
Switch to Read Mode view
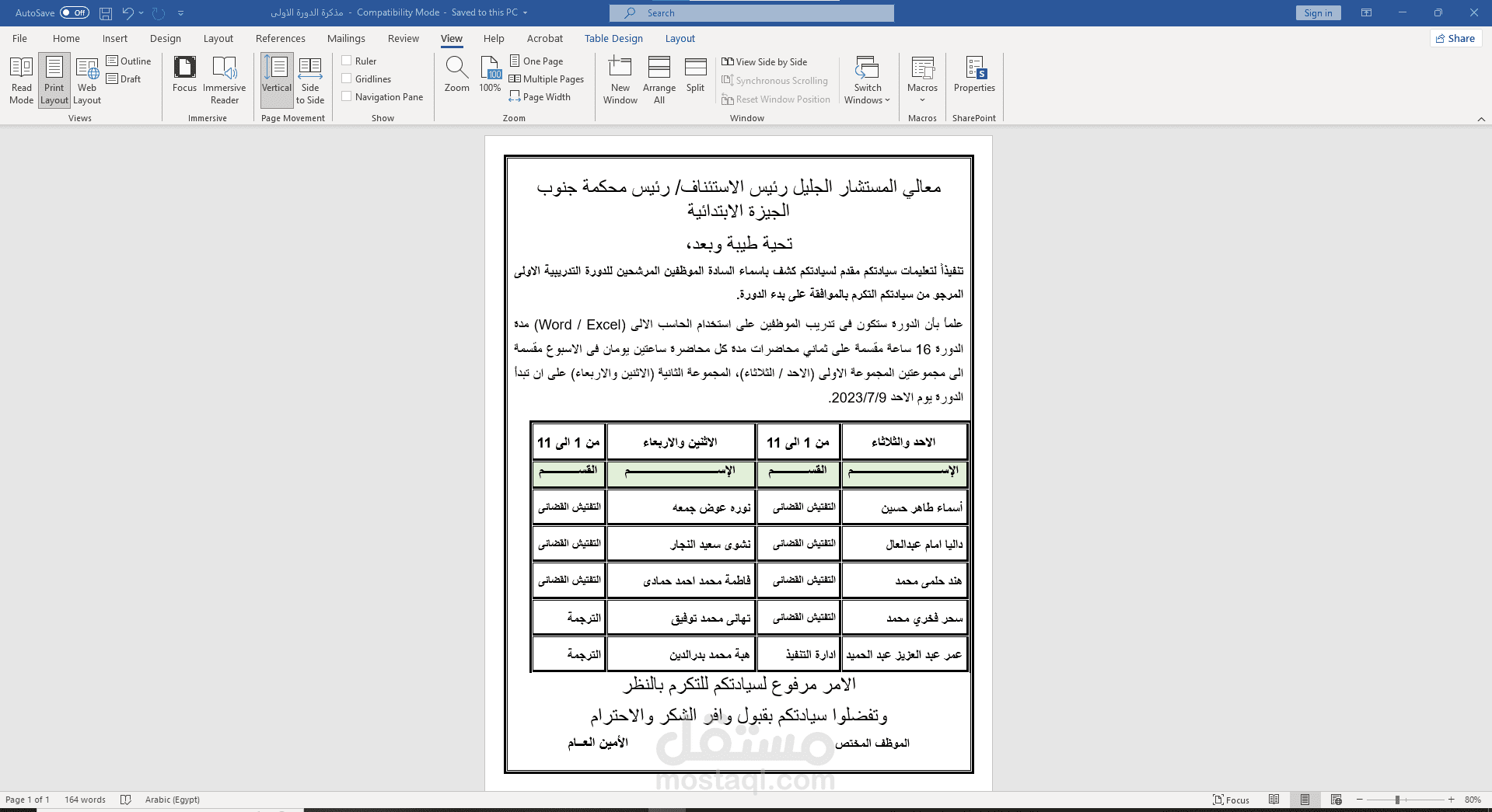click(22, 80)
